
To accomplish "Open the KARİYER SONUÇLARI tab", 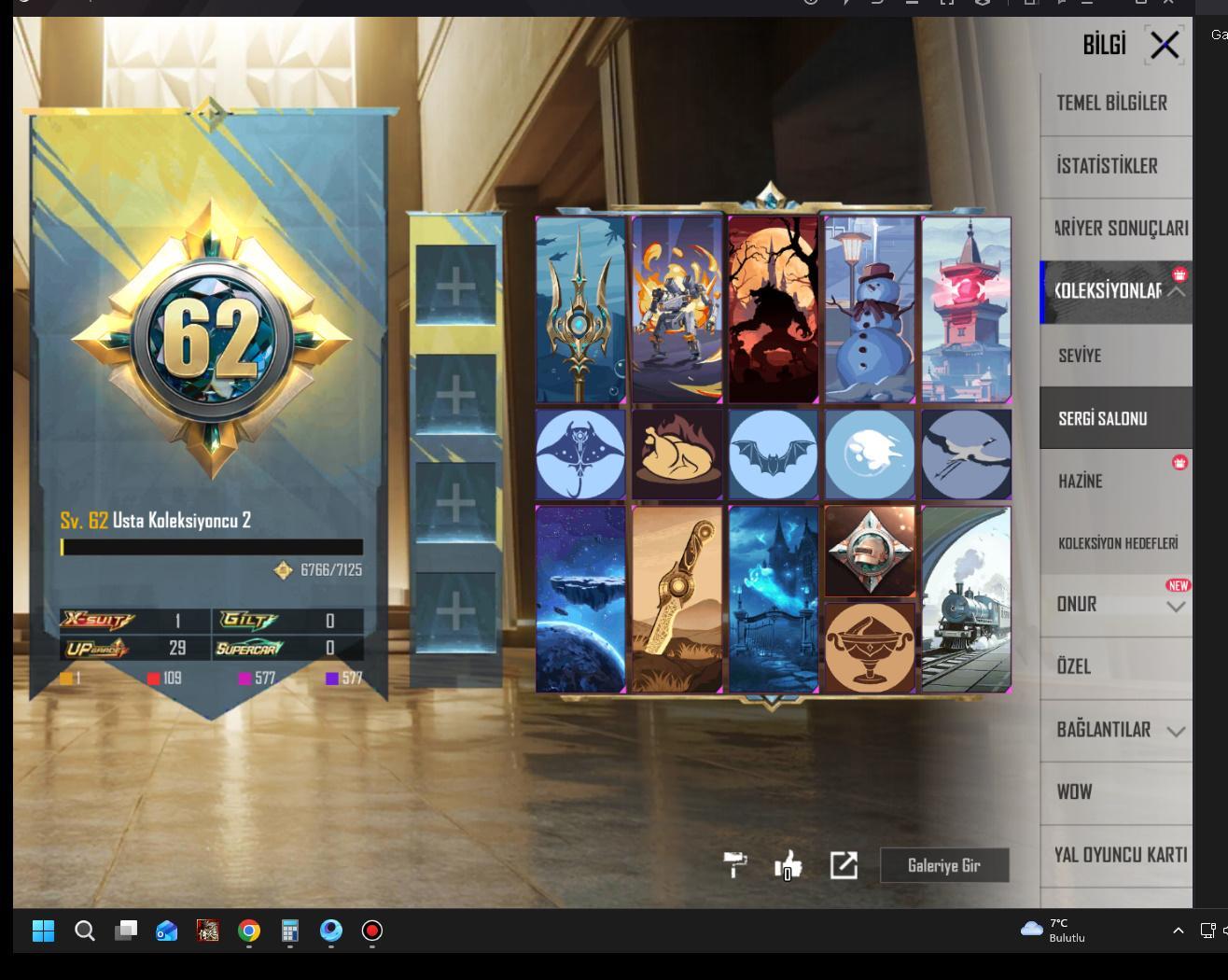I will (1116, 229).
